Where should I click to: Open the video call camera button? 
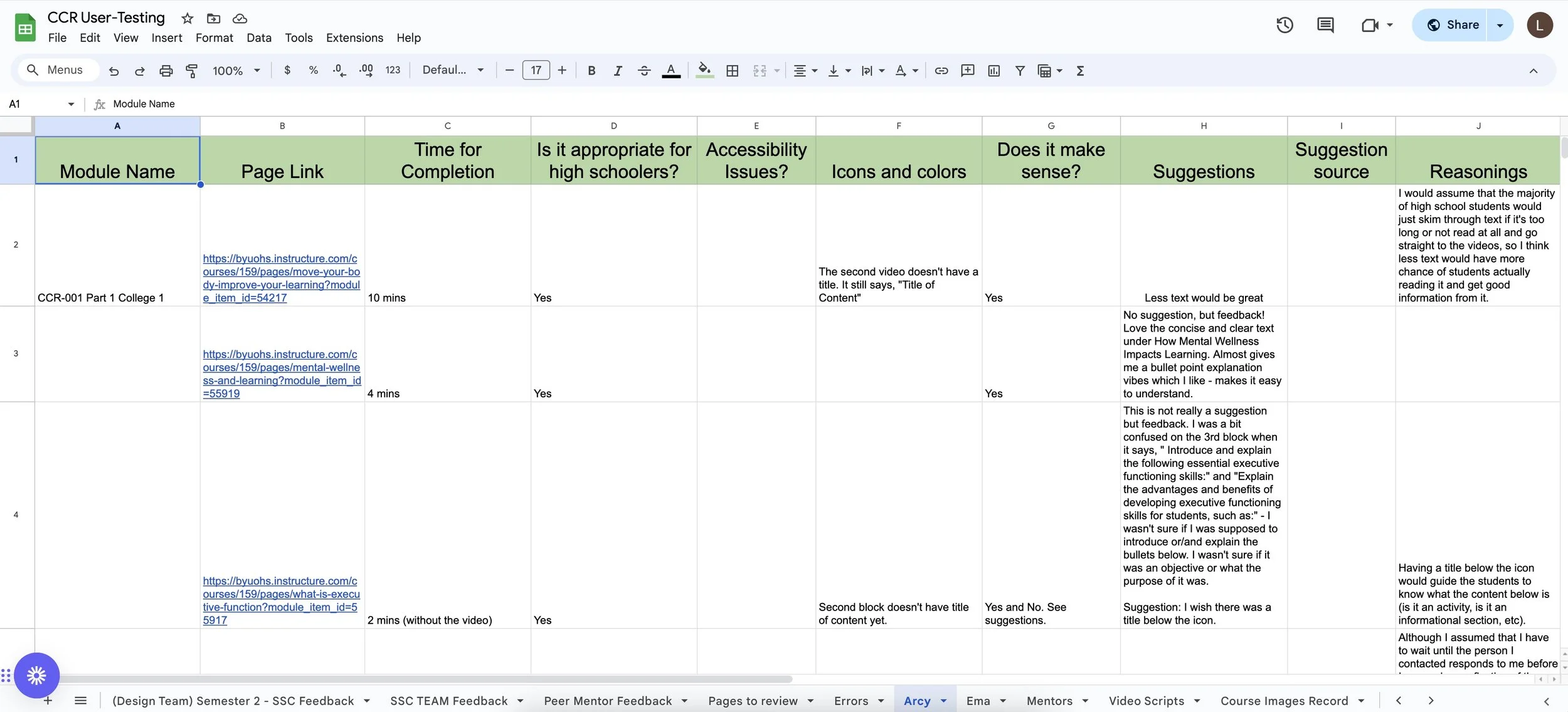coord(1370,25)
